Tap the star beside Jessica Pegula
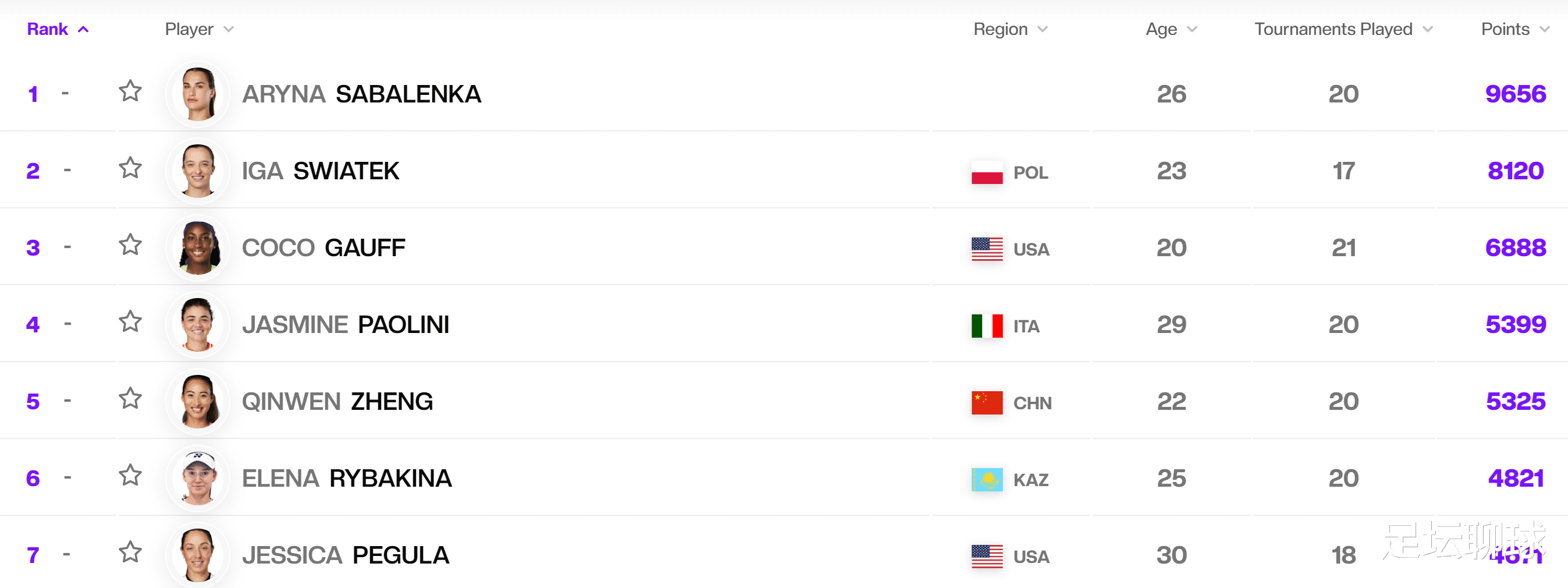This screenshot has width=1568, height=588. [130, 552]
